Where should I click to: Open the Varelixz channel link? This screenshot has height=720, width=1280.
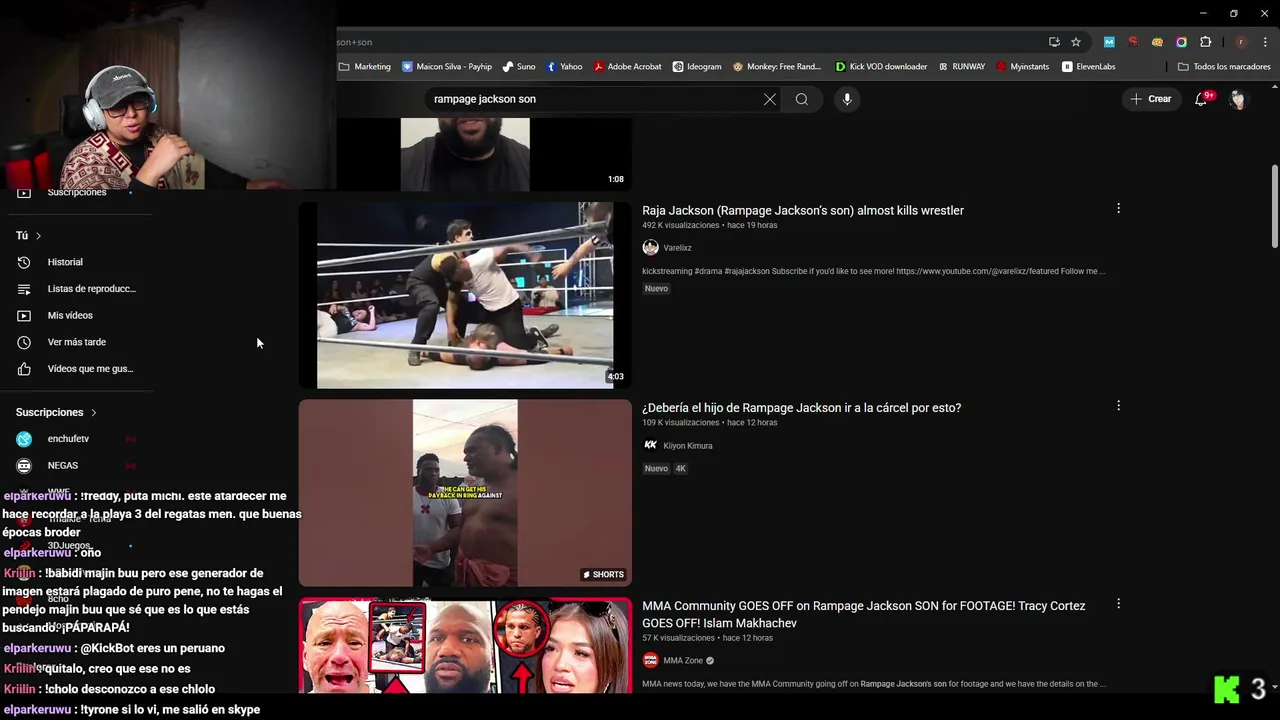[677, 248]
